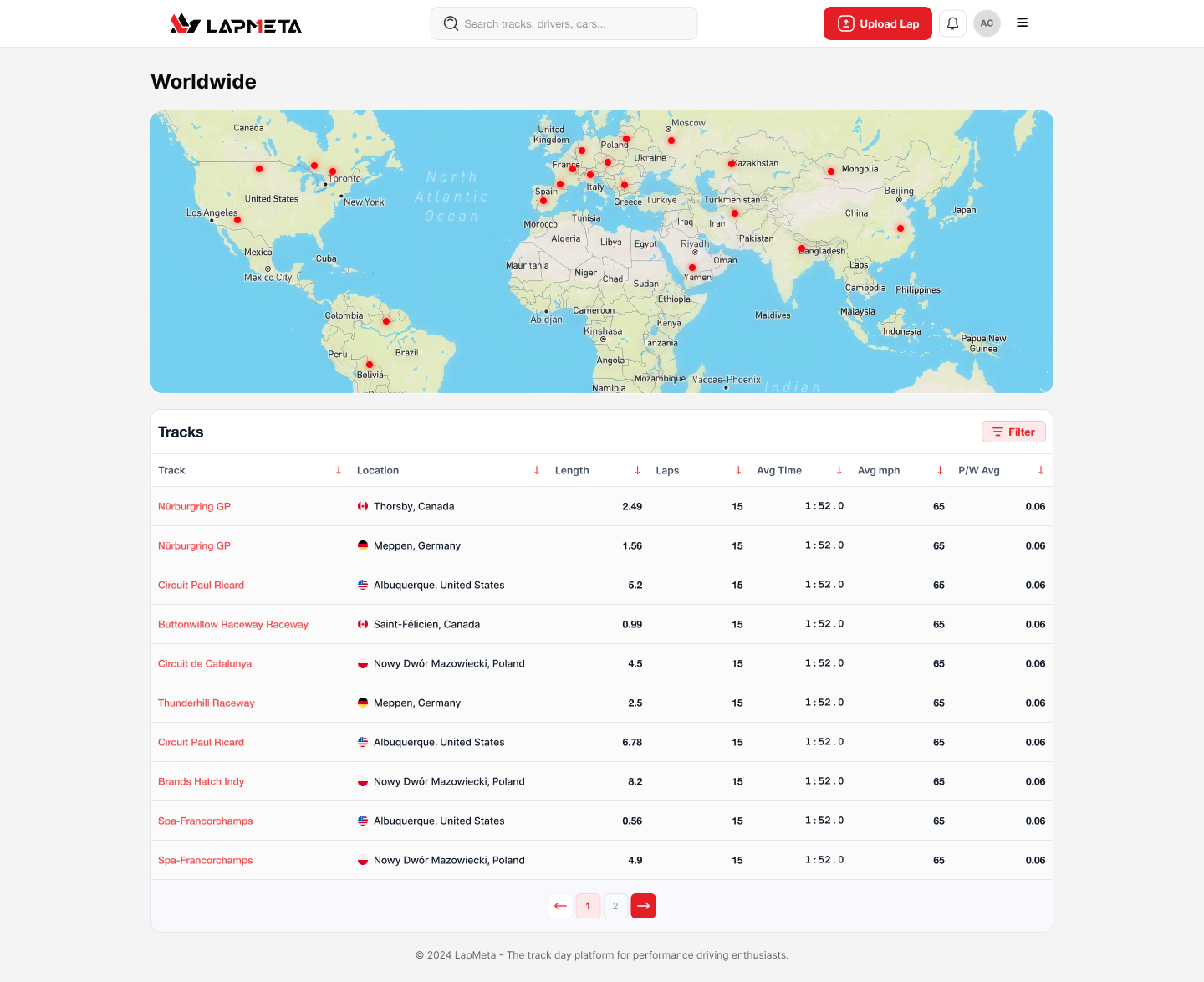Click length value 8.2
Screen dimensions: 1204x982
(x=635, y=781)
